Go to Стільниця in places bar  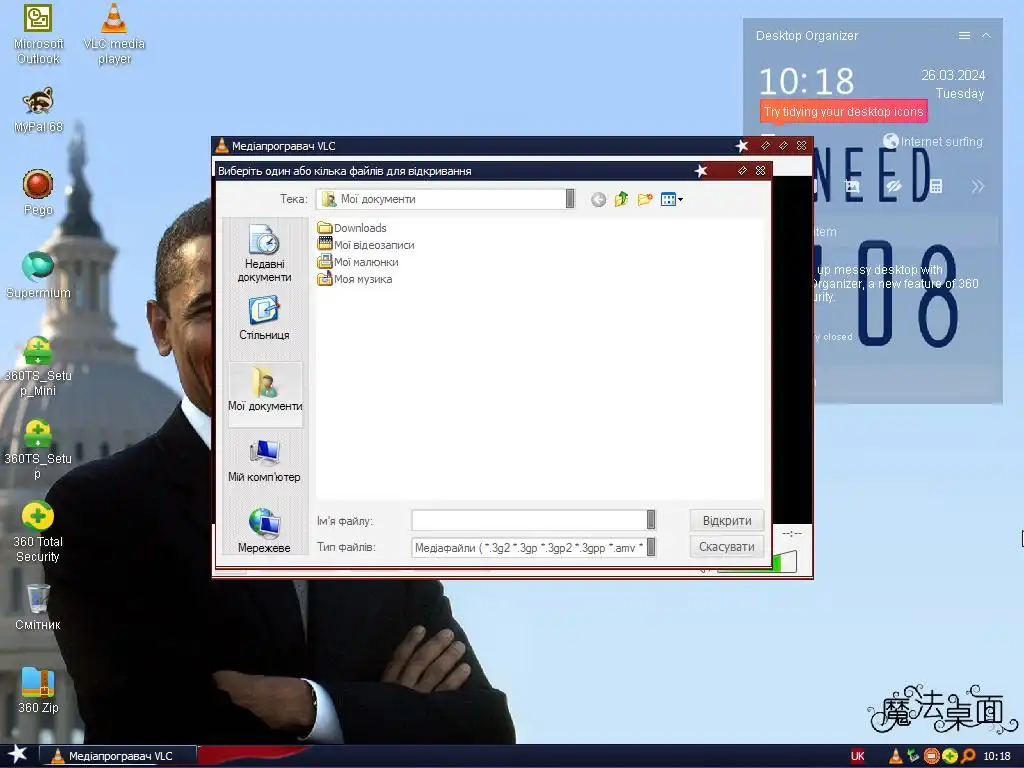[264, 318]
